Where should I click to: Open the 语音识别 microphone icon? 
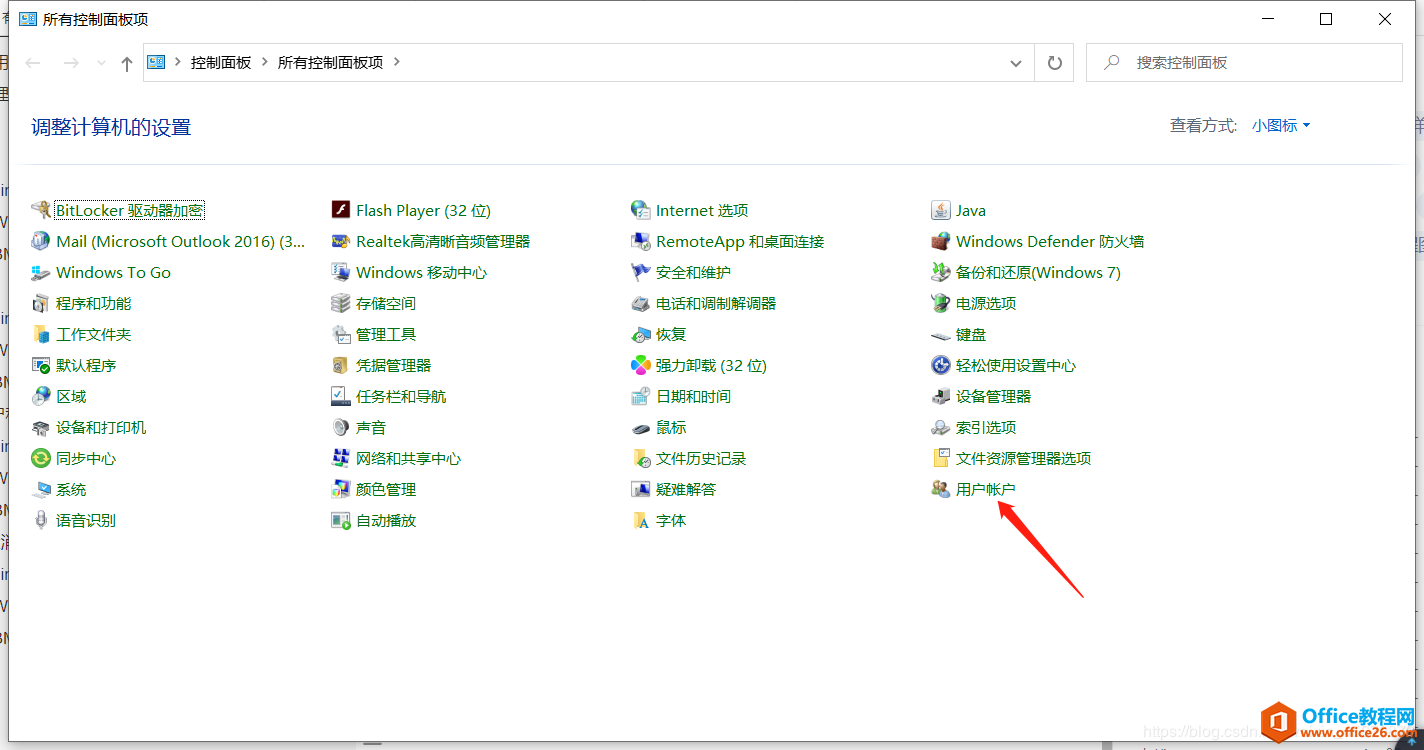tap(41, 520)
